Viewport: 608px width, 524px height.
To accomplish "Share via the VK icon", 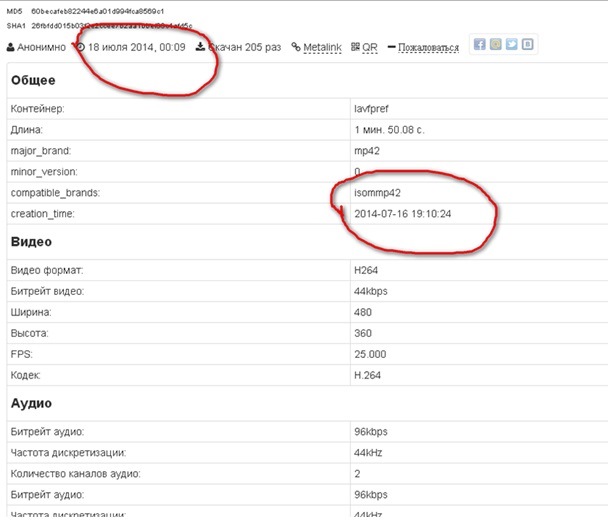I will pyautogui.click(x=527, y=45).
